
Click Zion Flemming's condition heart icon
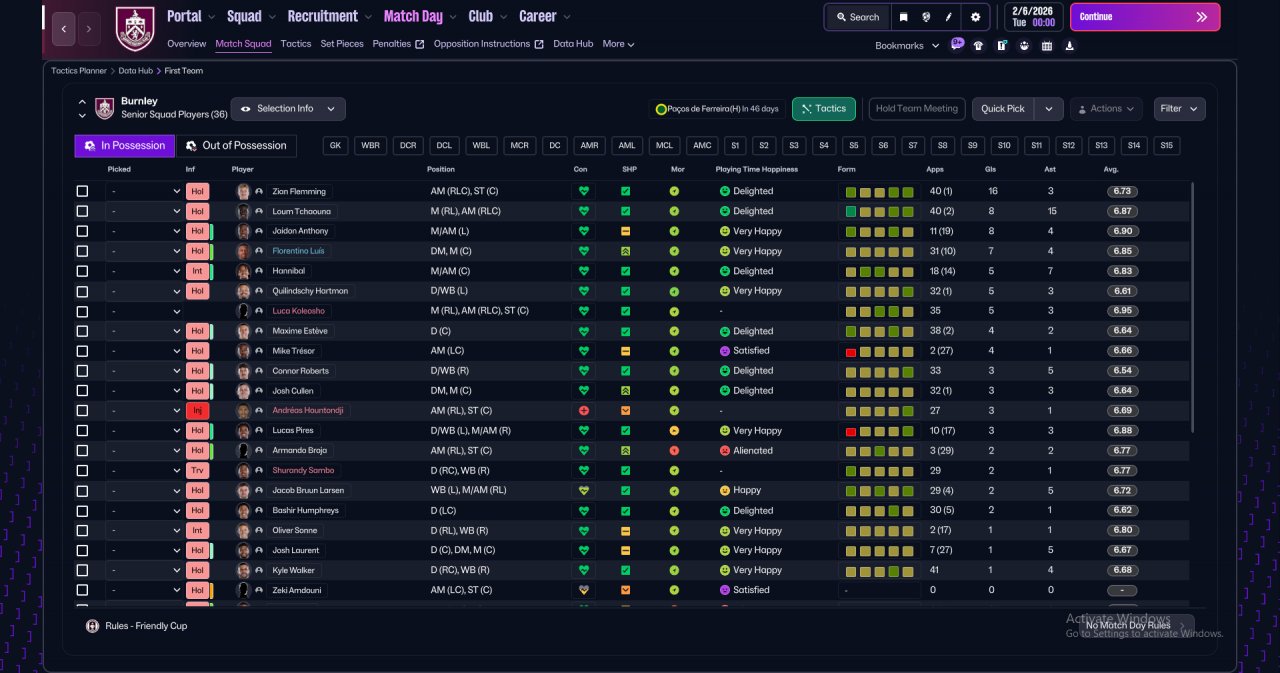584,191
